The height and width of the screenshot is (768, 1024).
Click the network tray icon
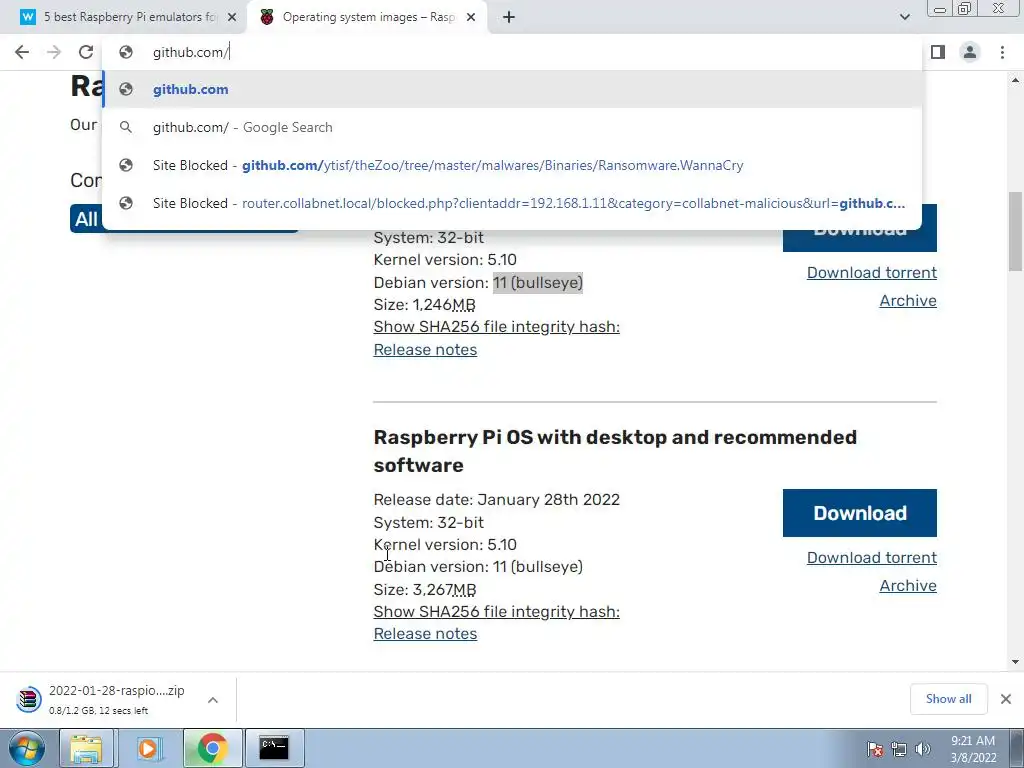coord(899,749)
